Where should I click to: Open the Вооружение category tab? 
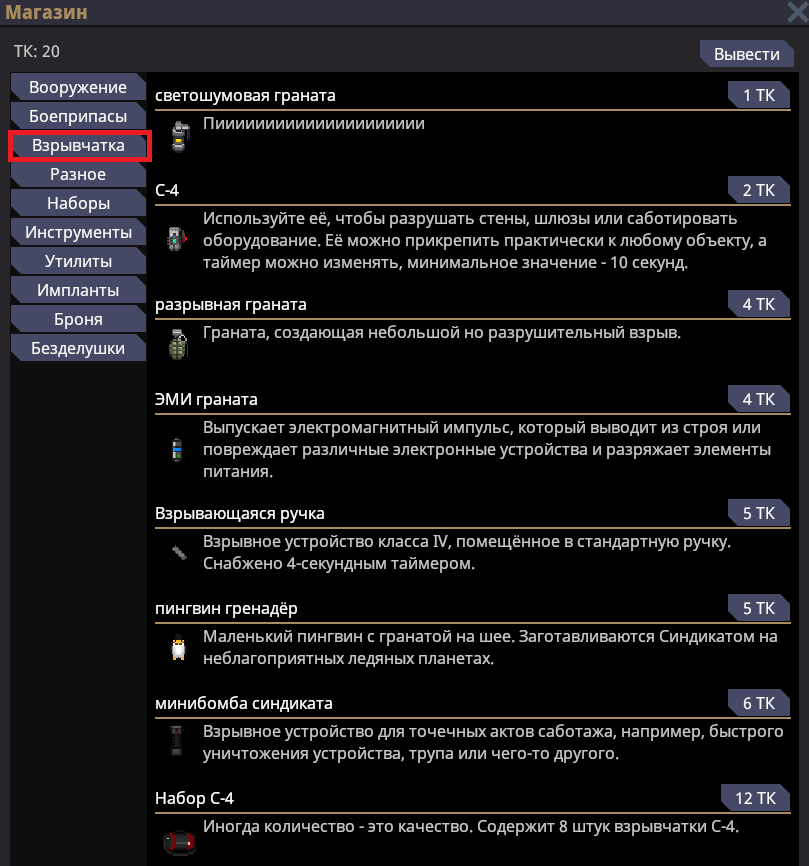click(x=78, y=87)
